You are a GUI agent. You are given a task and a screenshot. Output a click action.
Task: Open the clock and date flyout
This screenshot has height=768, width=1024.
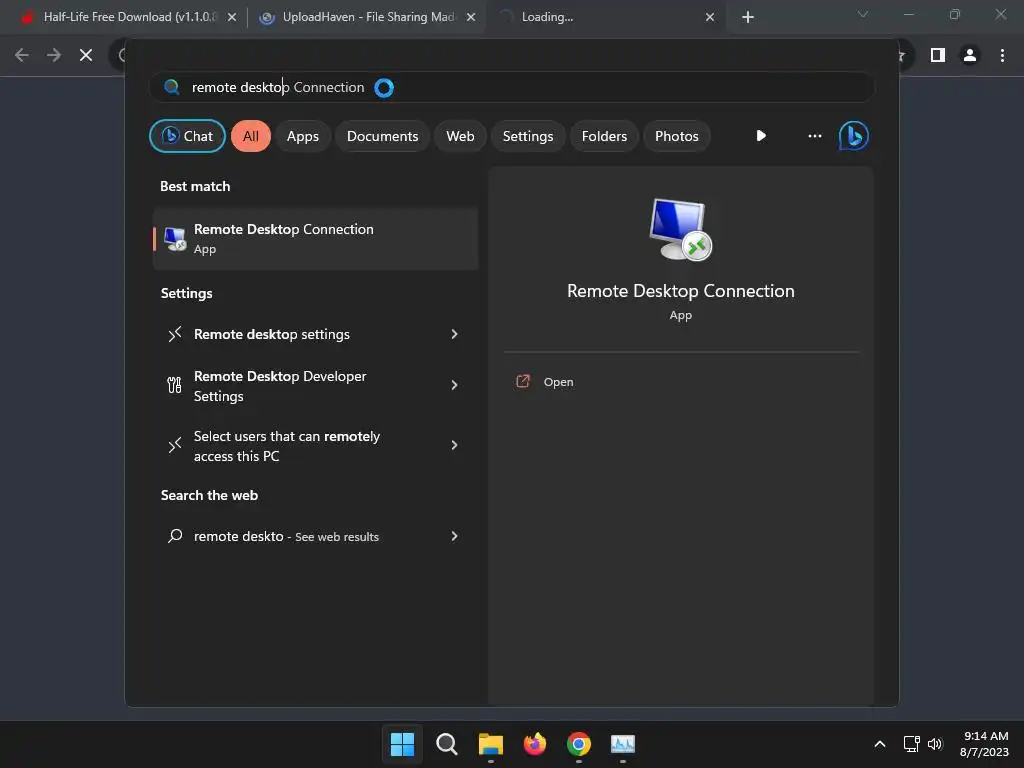click(x=984, y=744)
